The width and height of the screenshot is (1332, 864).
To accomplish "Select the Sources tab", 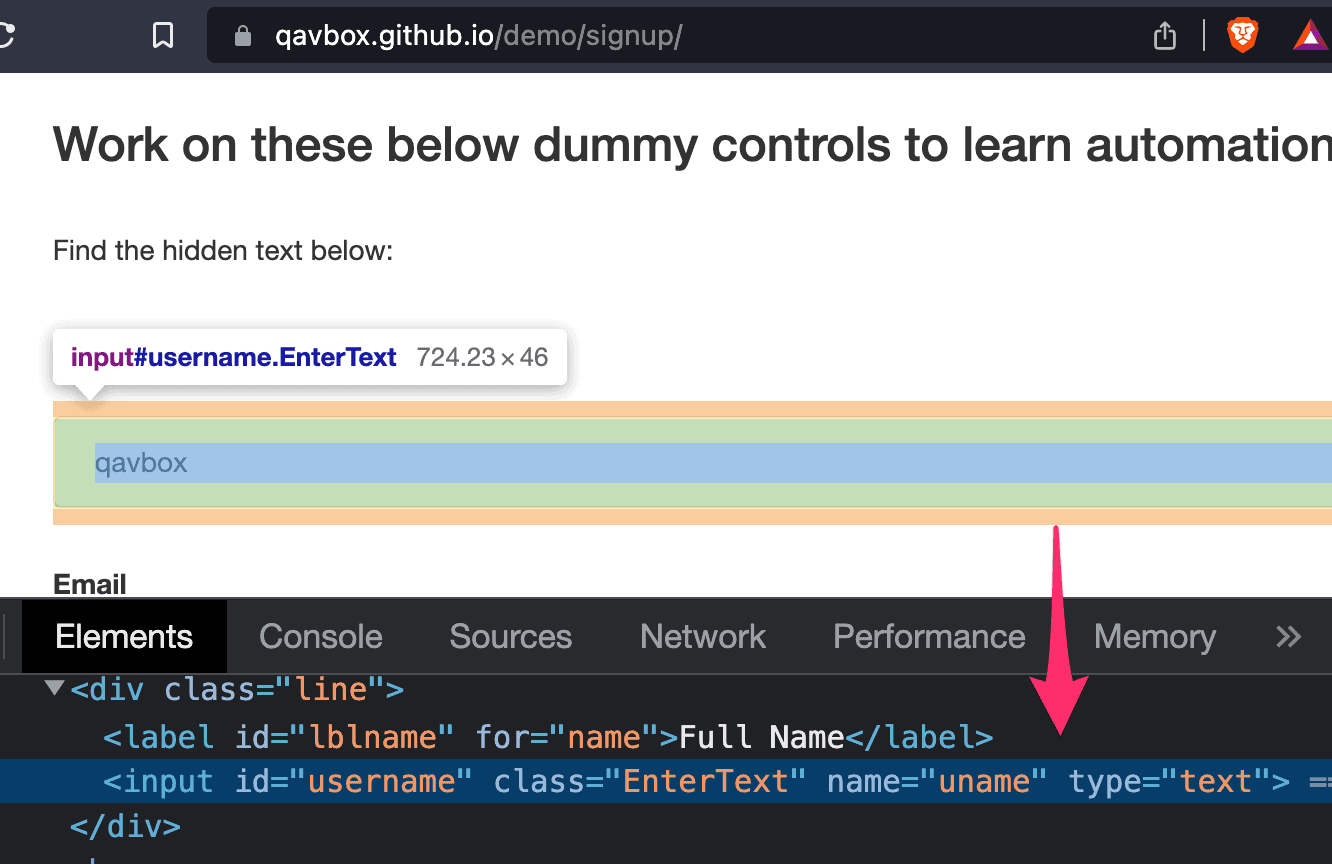I will coord(510,636).
